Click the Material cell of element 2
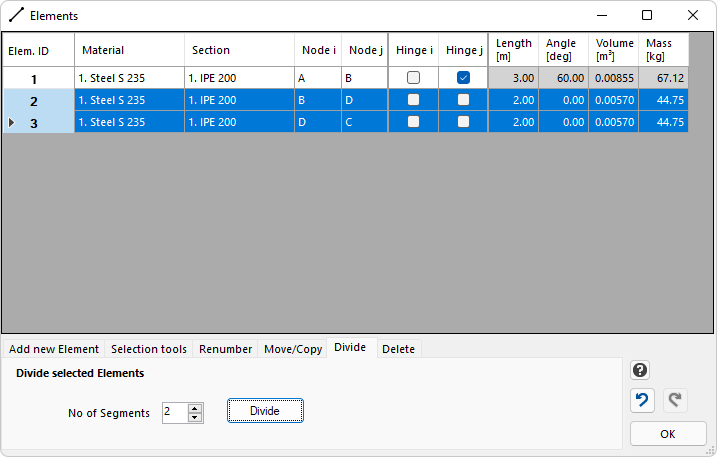Image resolution: width=717 pixels, height=457 pixels. [129, 100]
